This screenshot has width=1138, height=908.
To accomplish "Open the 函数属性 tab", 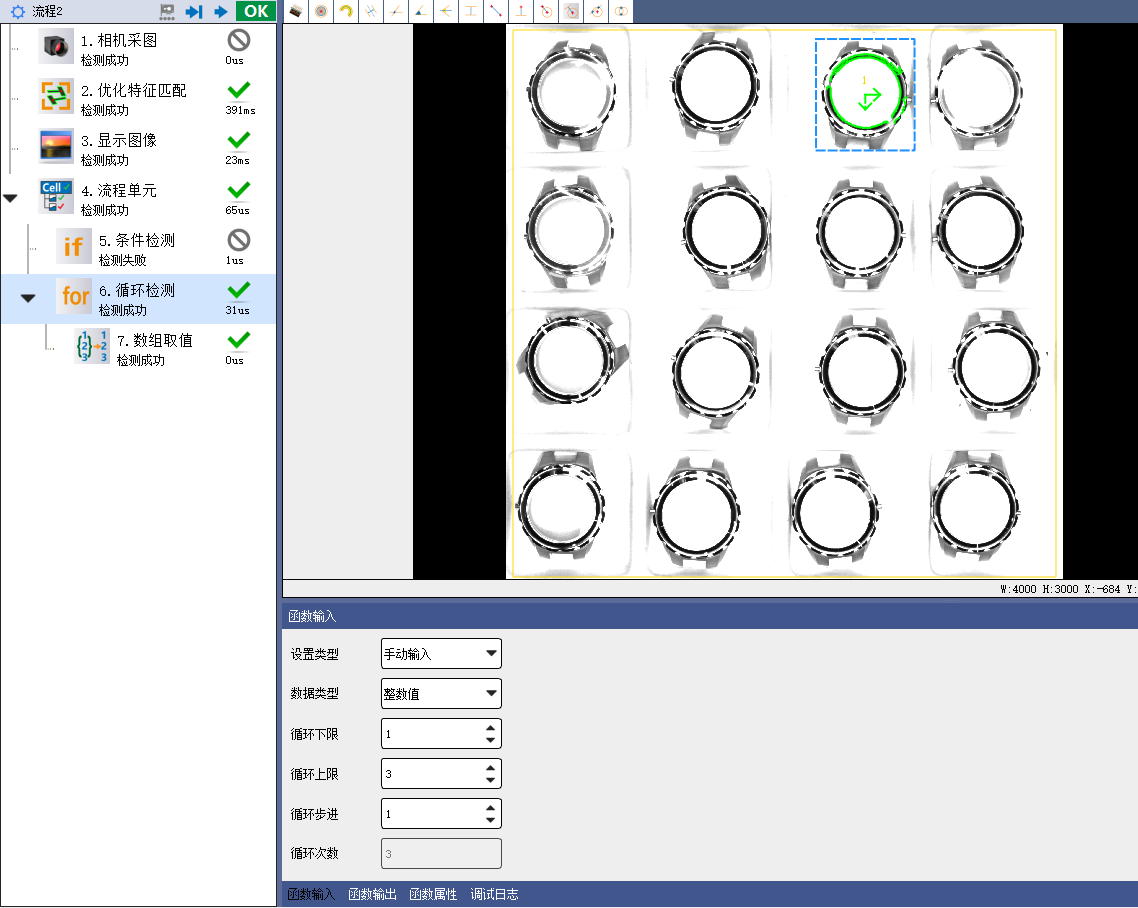I will (433, 894).
